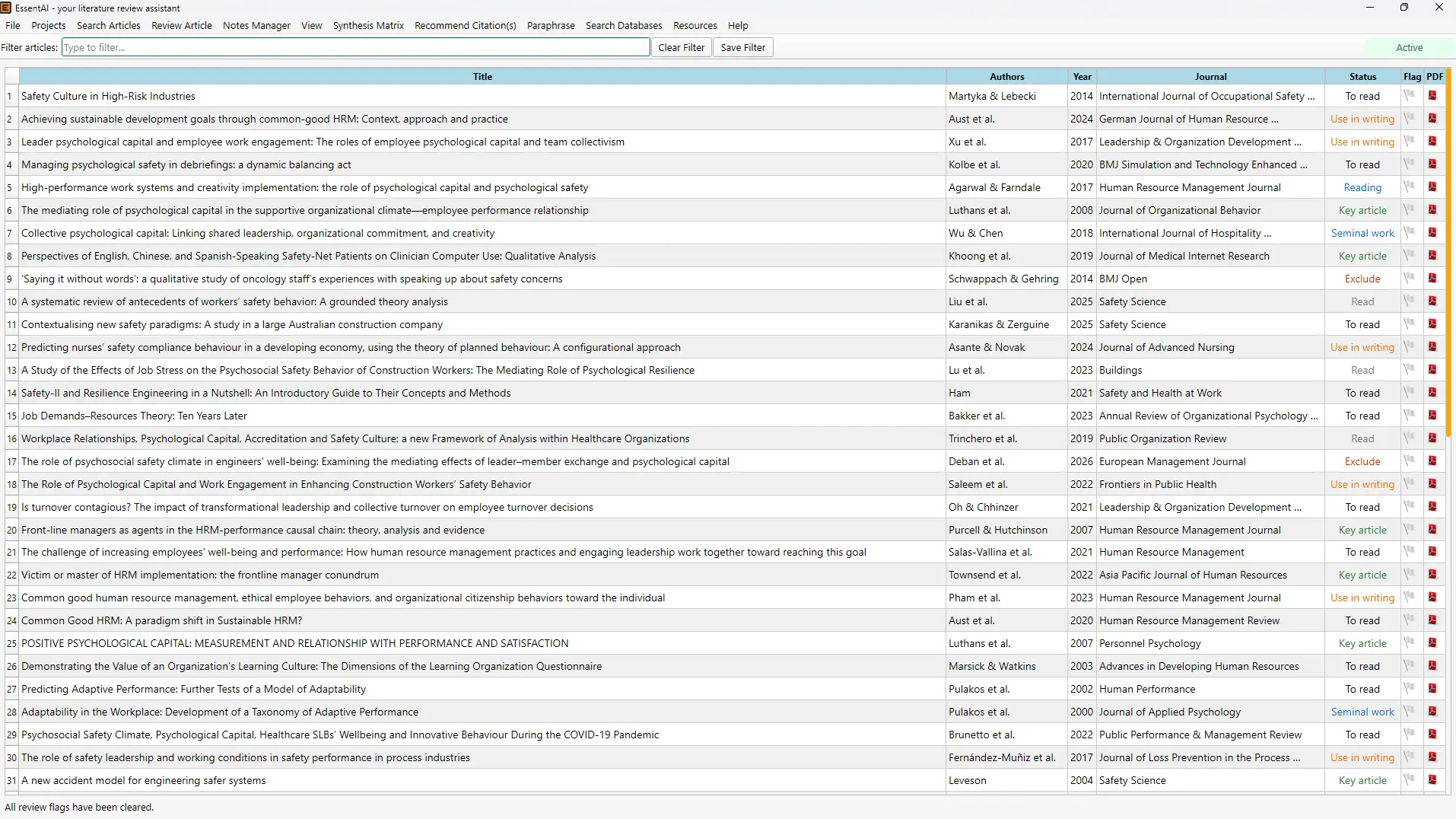
Task: Open the Resources menu
Action: tap(695, 25)
